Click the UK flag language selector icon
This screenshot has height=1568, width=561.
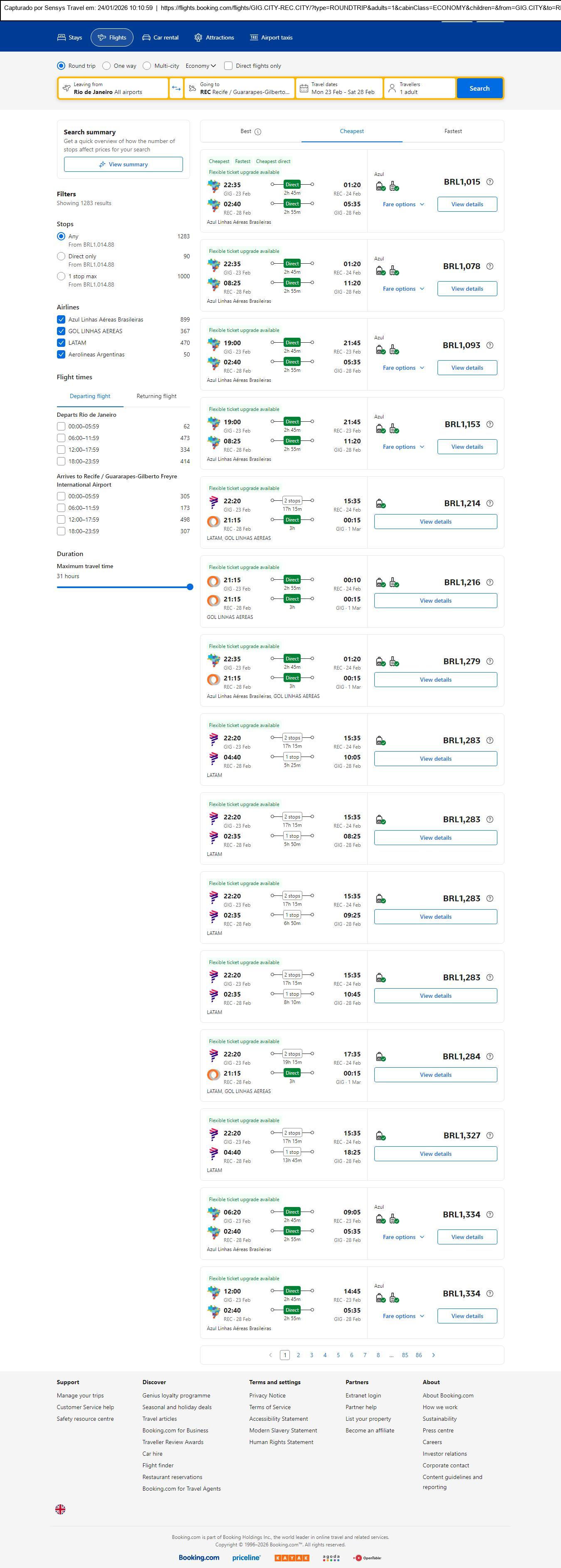pyautogui.click(x=60, y=1509)
